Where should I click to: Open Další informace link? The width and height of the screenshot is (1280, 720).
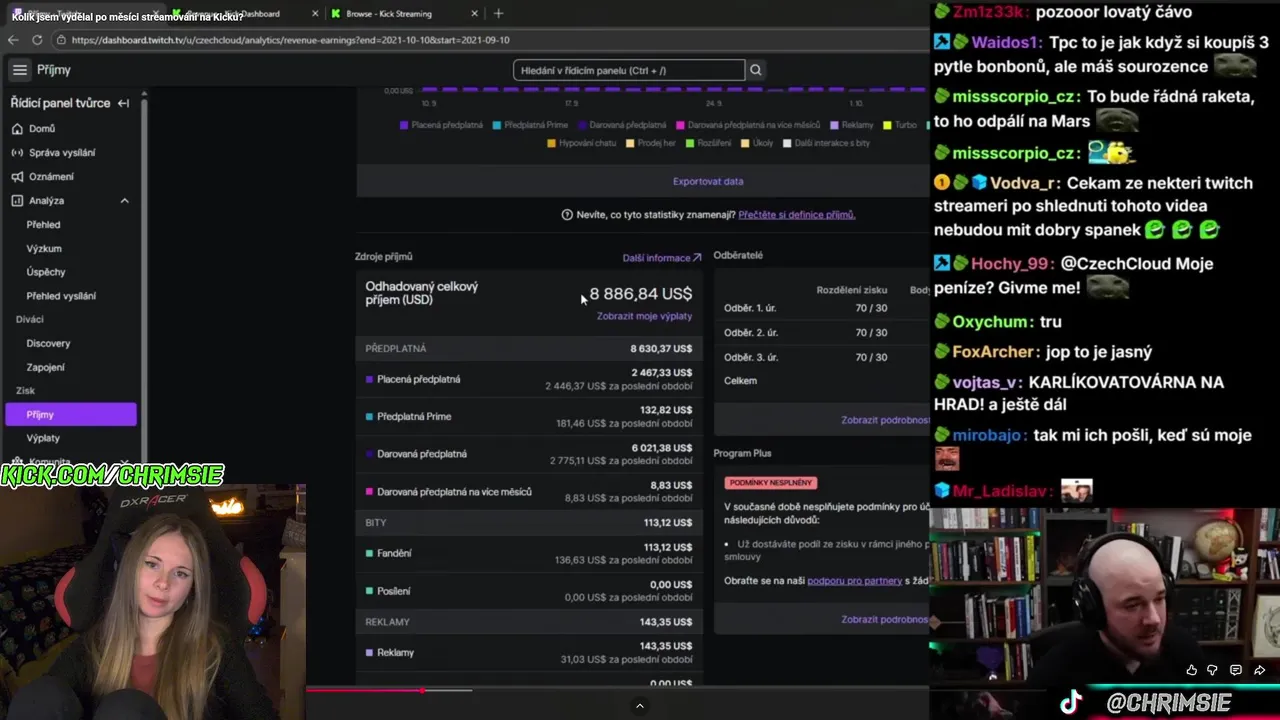[x=662, y=258]
